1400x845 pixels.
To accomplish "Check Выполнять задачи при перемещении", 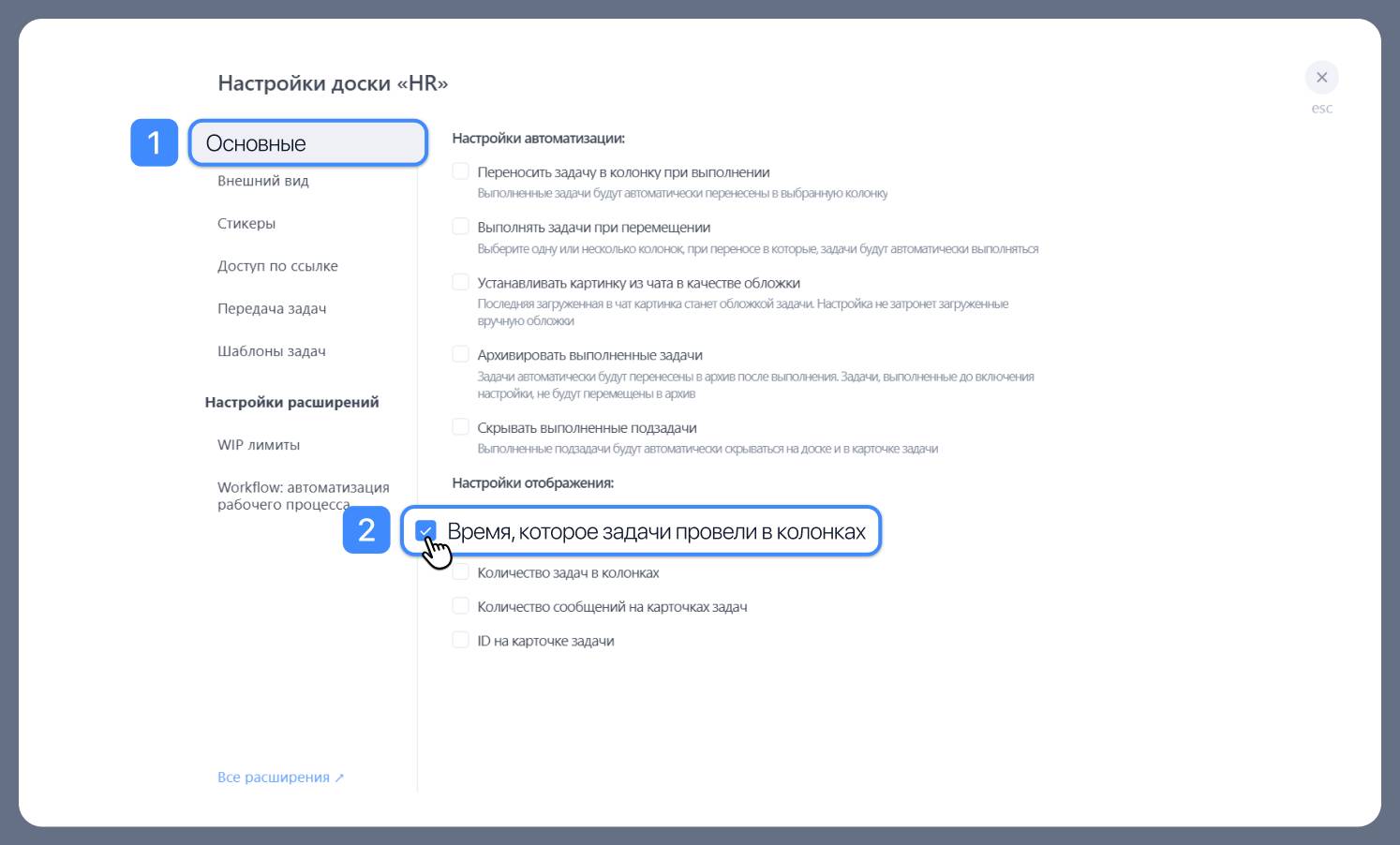I will (x=460, y=227).
